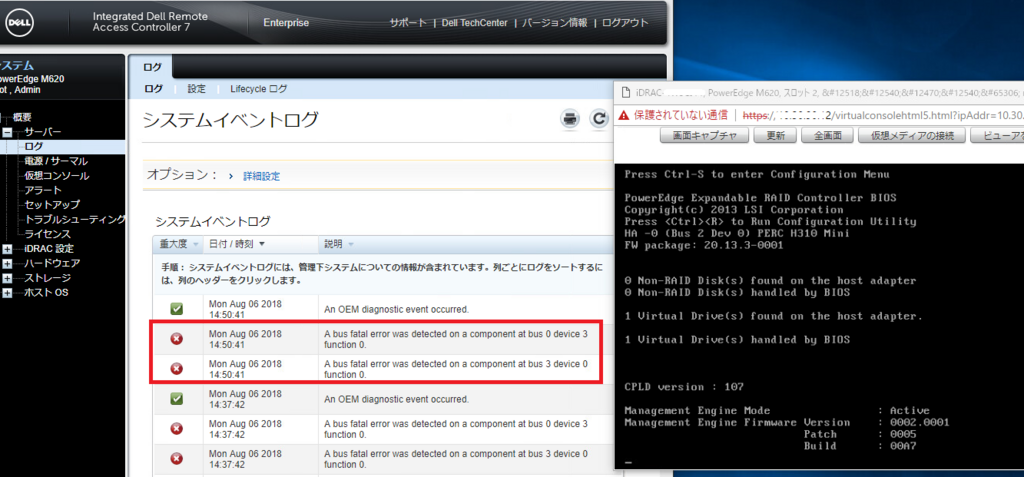Expand the ストレージ tree node
The image size is (1024, 477).
coord(7,278)
